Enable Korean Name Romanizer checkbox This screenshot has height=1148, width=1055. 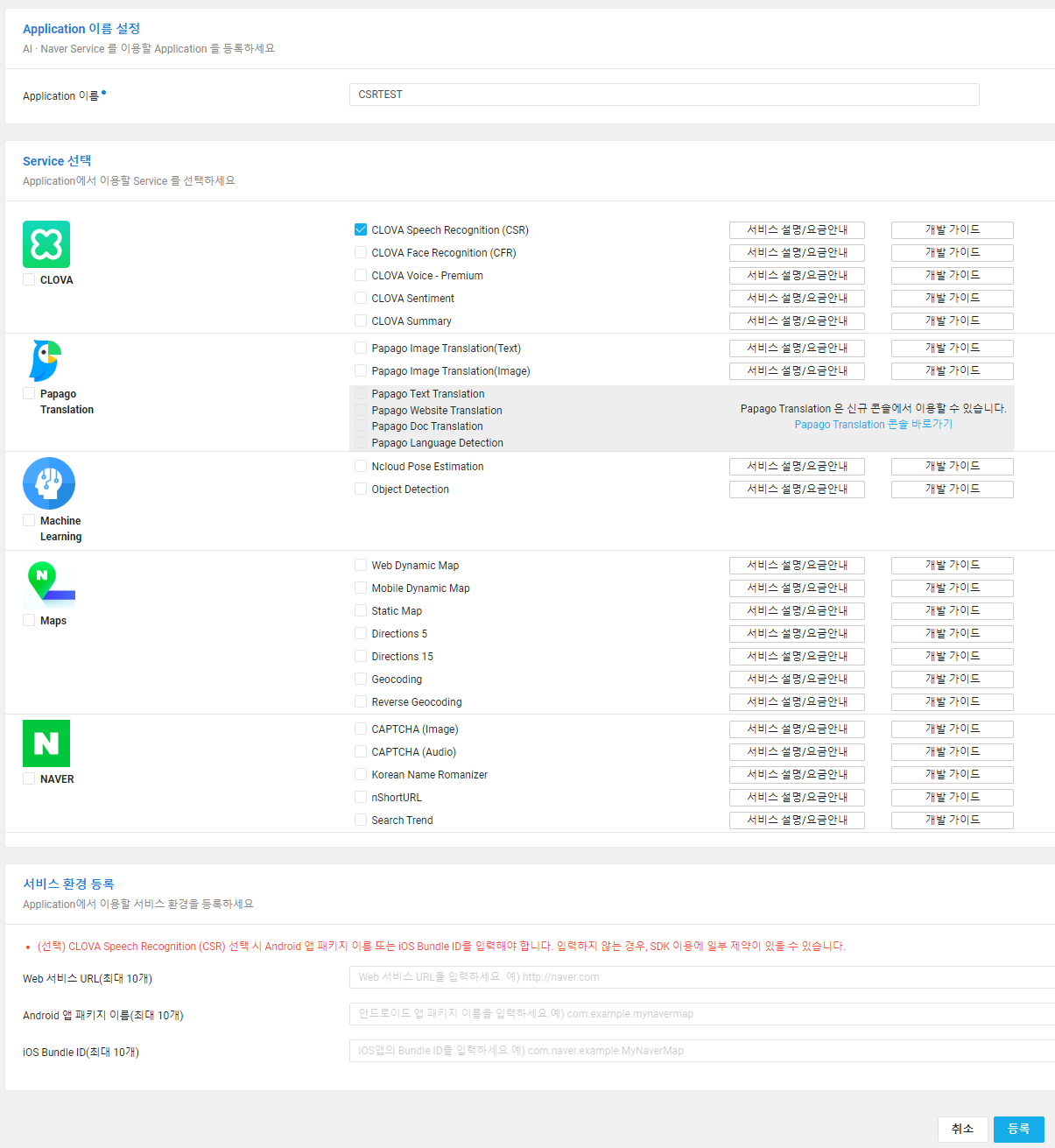pyautogui.click(x=361, y=774)
